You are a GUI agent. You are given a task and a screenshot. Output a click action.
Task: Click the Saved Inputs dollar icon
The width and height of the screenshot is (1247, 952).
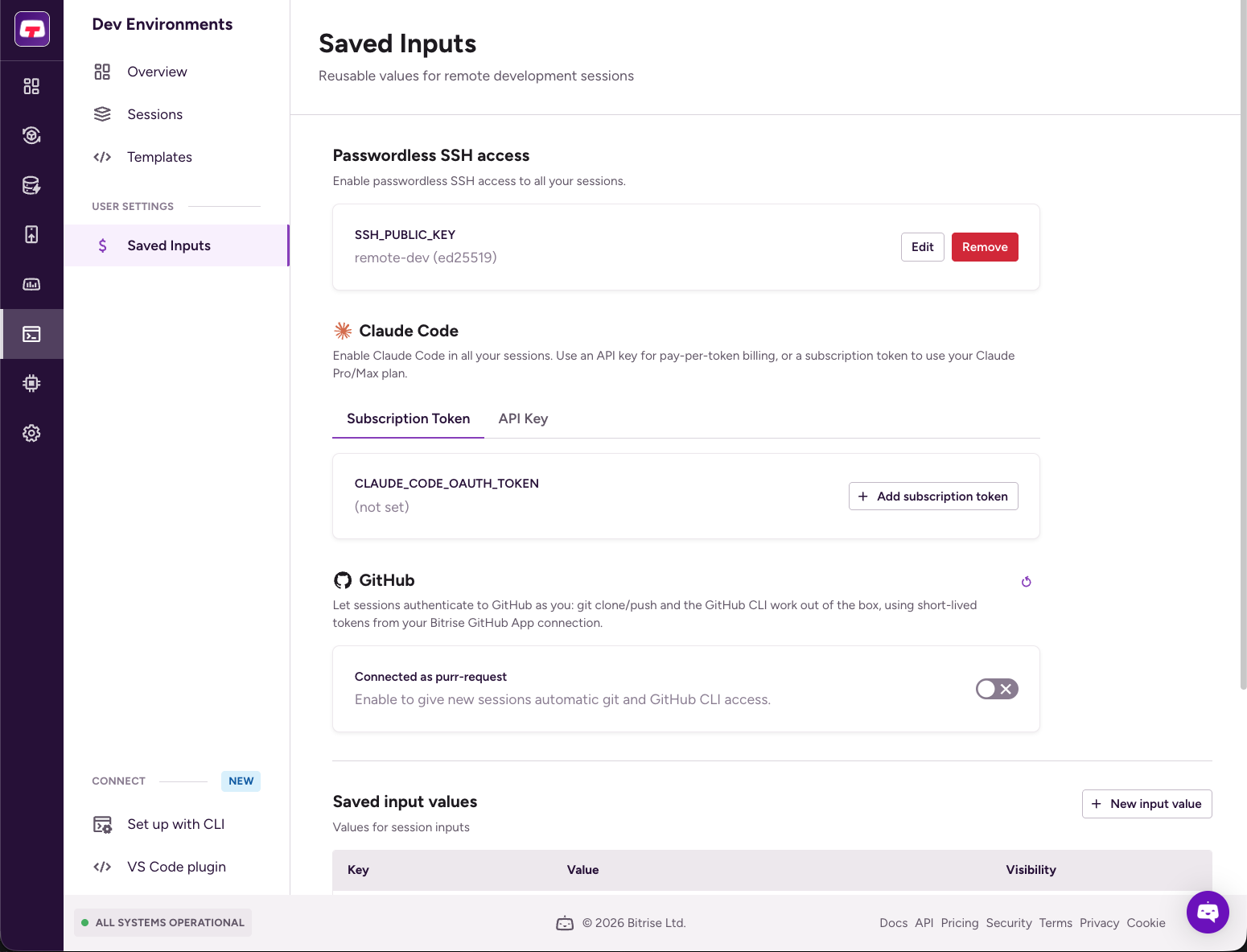(x=102, y=245)
